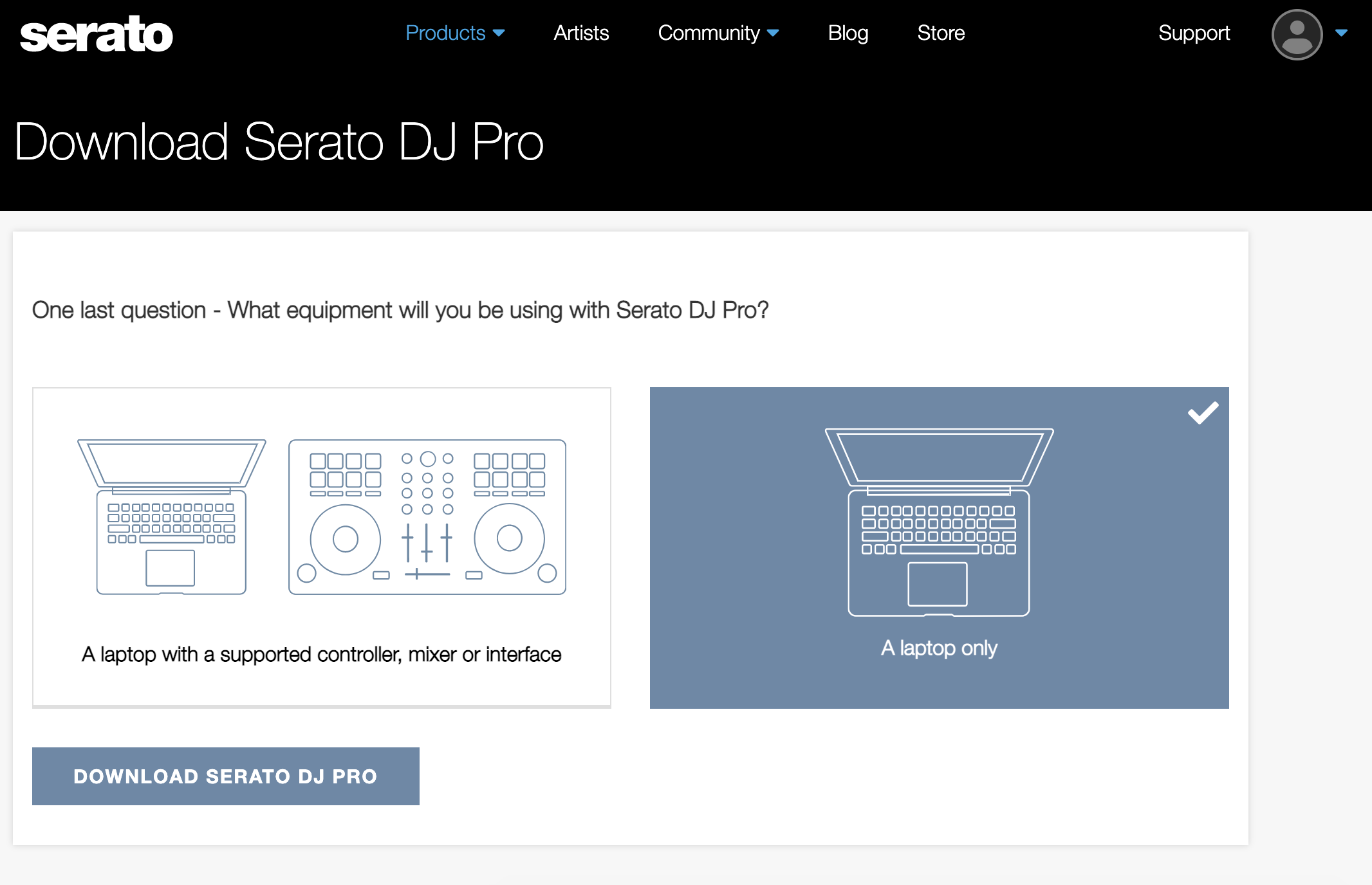Image resolution: width=1372 pixels, height=885 pixels.
Task: Expand the Community dropdown arrow
Action: click(x=774, y=33)
